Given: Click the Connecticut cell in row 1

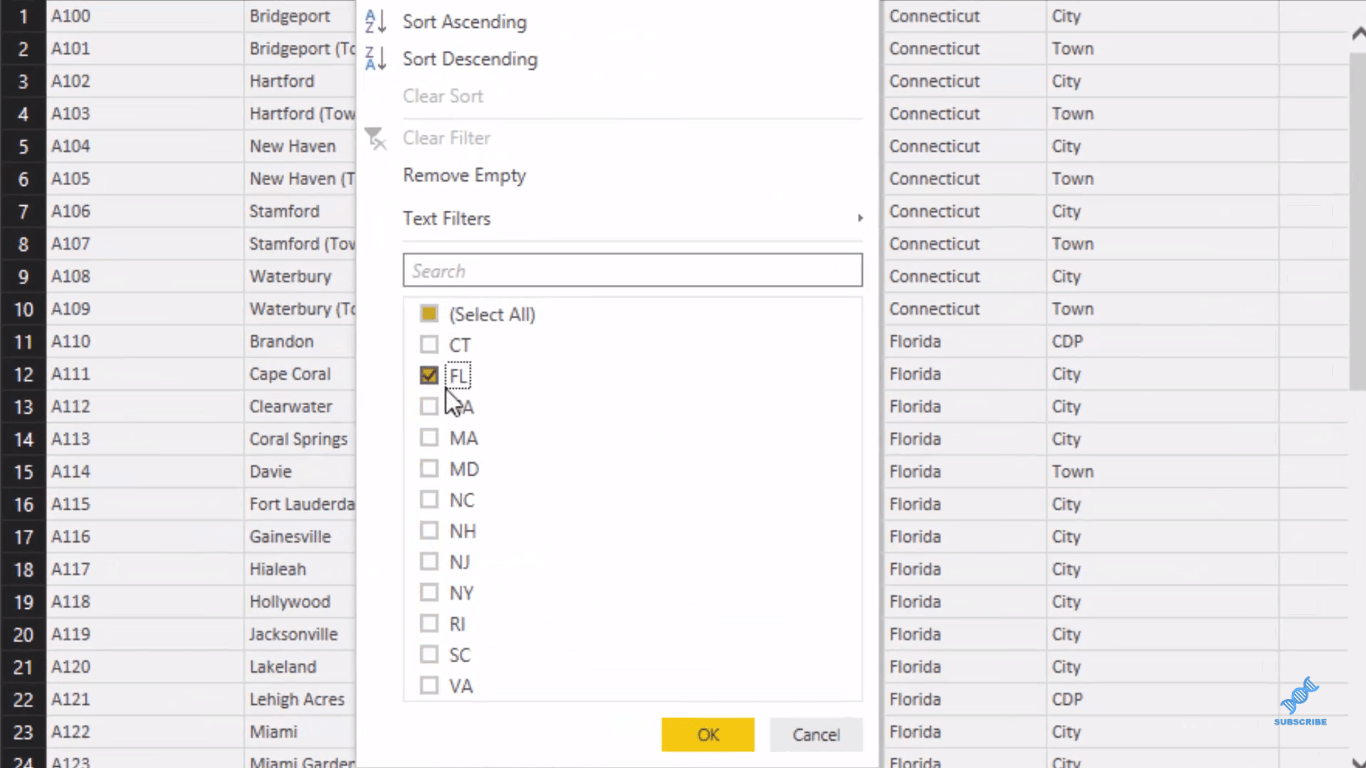Looking at the screenshot, I should pyautogui.click(x=965, y=16).
